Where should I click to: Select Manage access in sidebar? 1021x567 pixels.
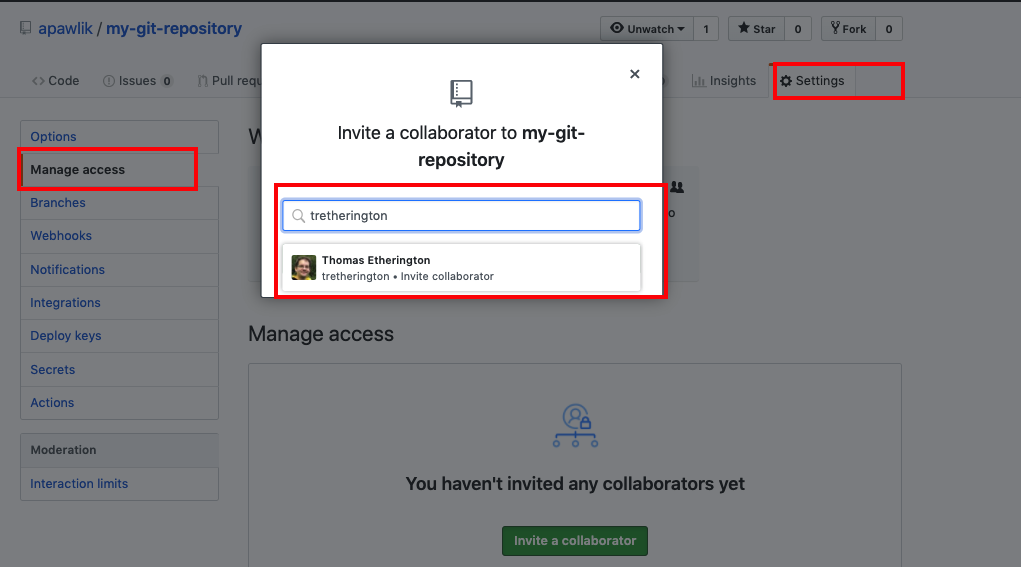click(119, 170)
